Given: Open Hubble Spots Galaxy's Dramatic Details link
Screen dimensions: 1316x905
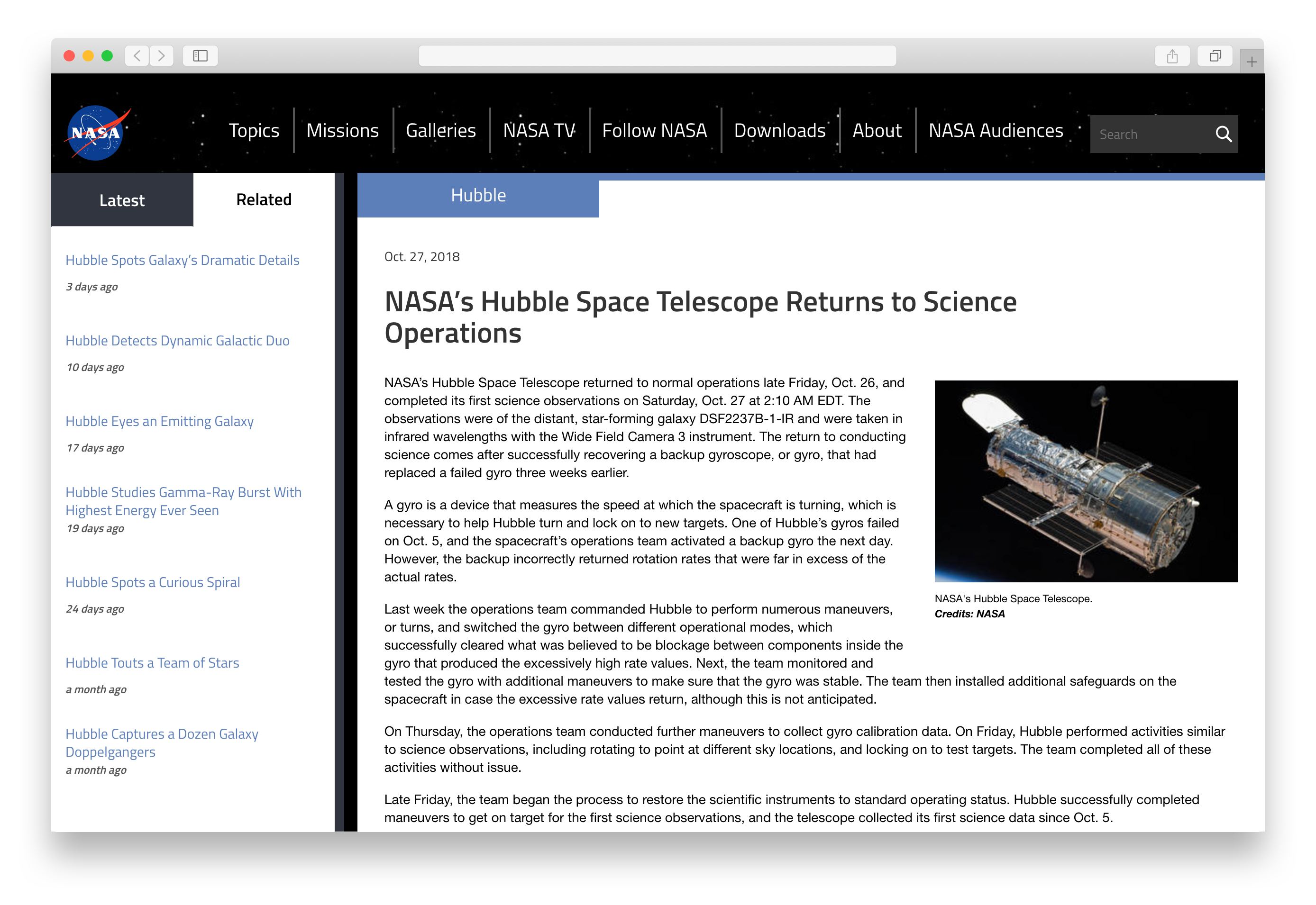Looking at the screenshot, I should click(x=182, y=260).
